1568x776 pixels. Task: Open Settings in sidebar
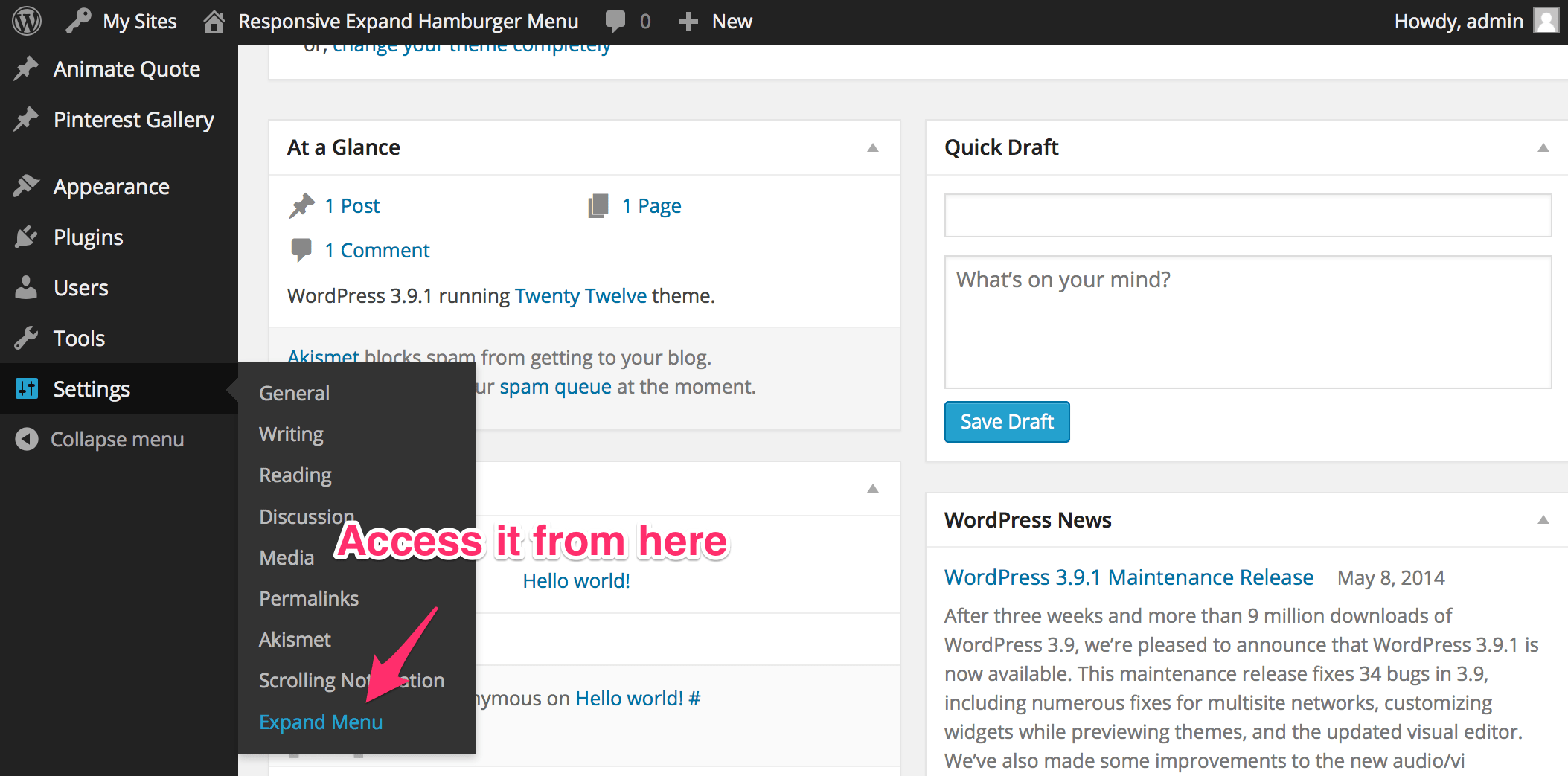pyautogui.click(x=92, y=388)
